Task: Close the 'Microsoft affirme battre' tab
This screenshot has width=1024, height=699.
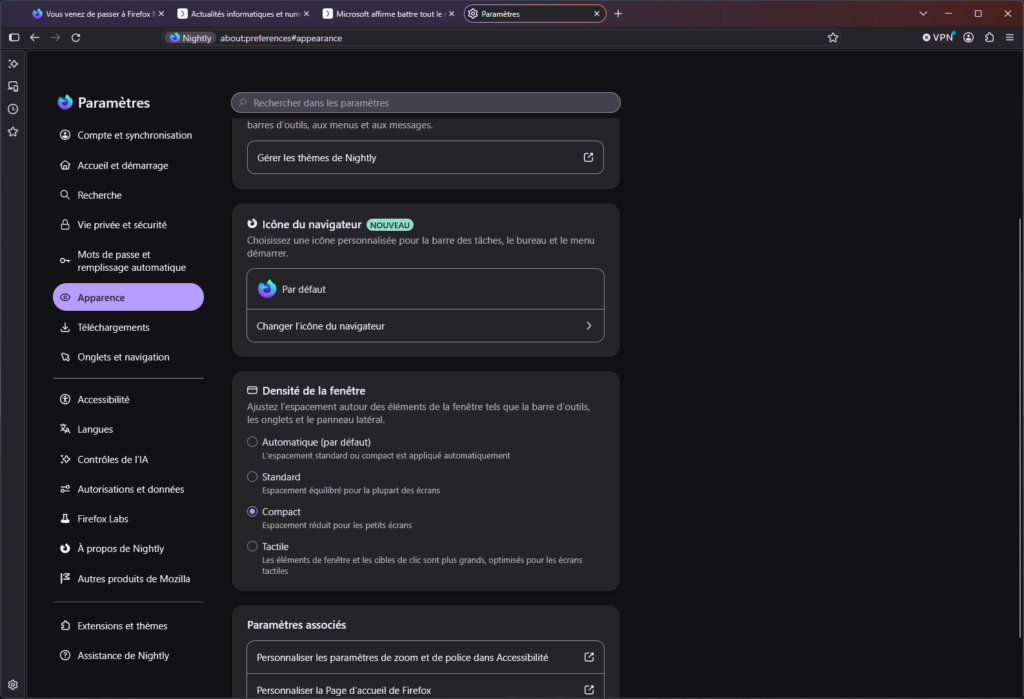Action: click(x=451, y=14)
